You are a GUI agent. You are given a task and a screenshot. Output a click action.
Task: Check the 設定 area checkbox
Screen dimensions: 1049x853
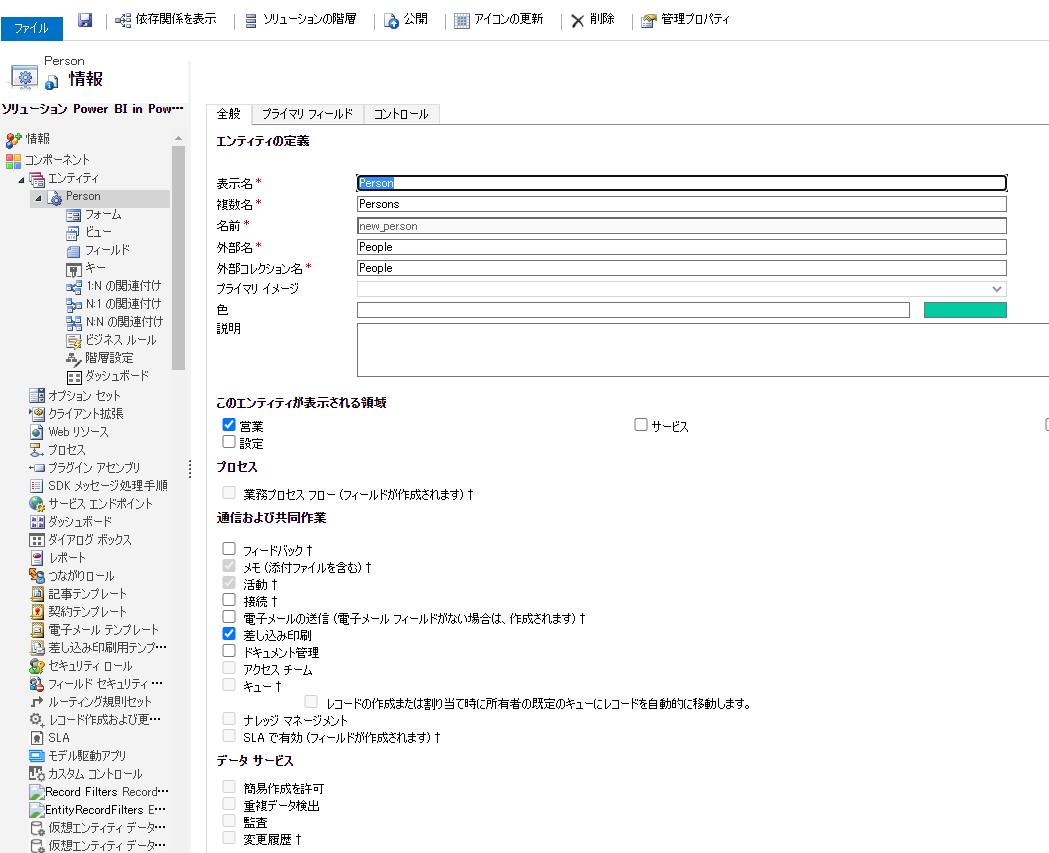point(229,442)
